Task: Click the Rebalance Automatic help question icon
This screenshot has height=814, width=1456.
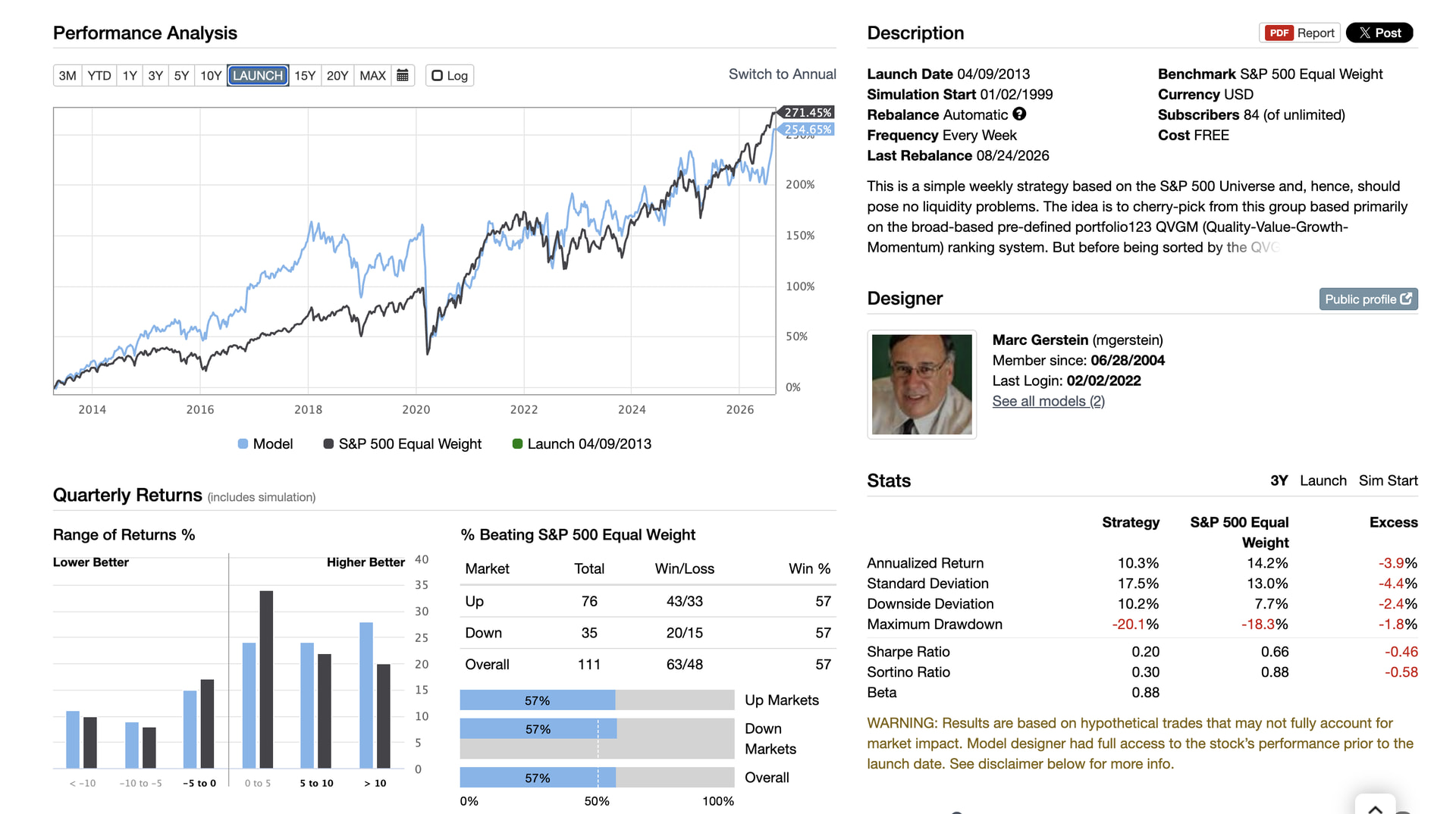Action: pos(1019,114)
